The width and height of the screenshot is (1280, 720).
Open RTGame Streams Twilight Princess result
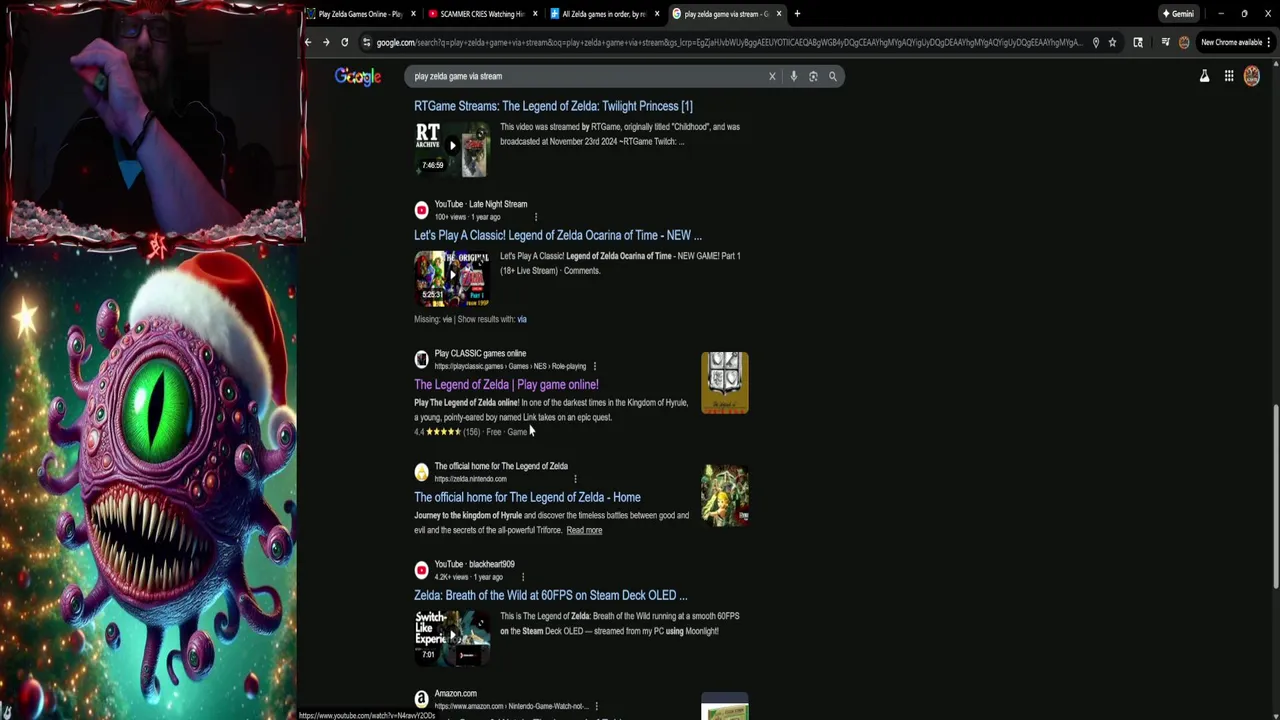tap(553, 106)
